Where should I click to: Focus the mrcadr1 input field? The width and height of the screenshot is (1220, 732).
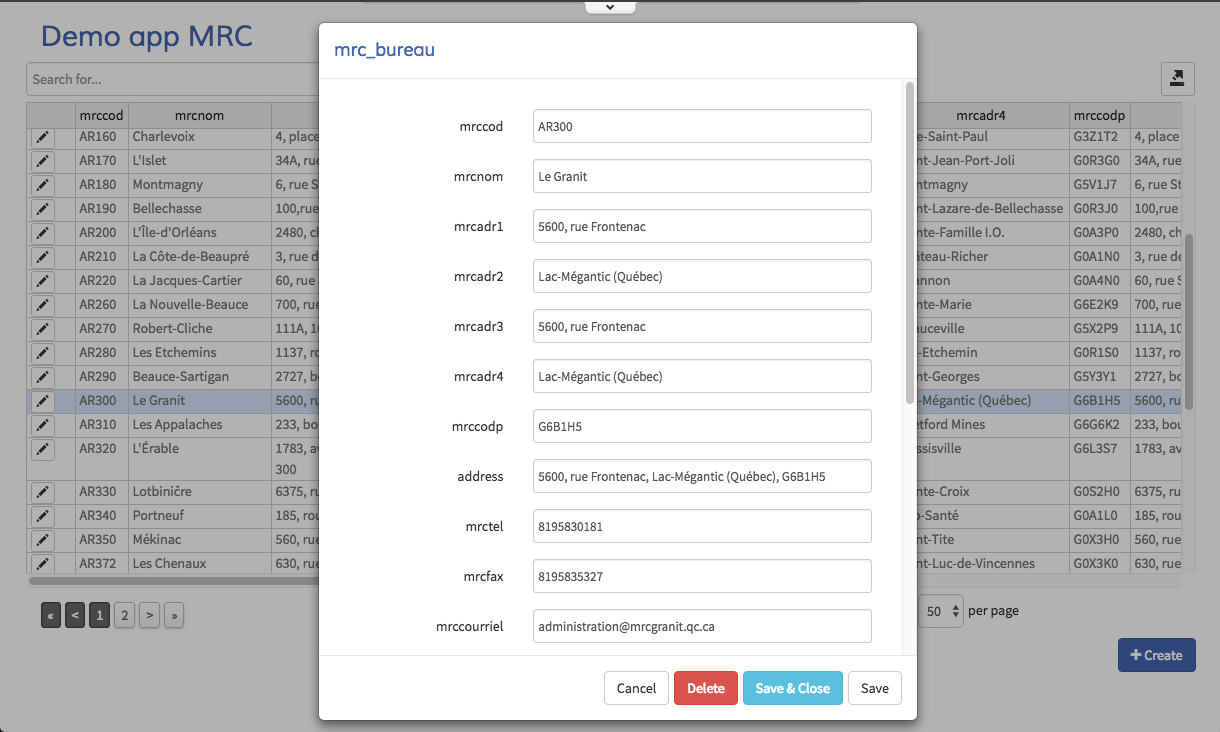tap(702, 226)
